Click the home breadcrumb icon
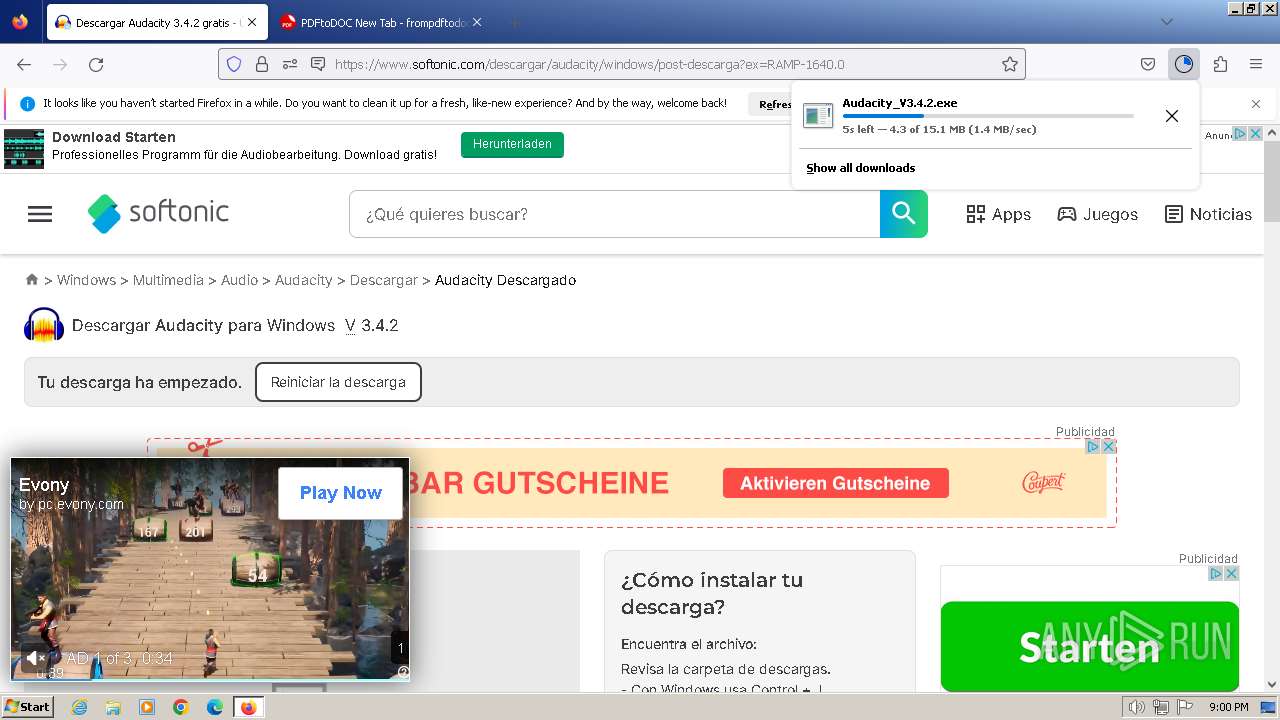The image size is (1280, 720). [x=32, y=280]
